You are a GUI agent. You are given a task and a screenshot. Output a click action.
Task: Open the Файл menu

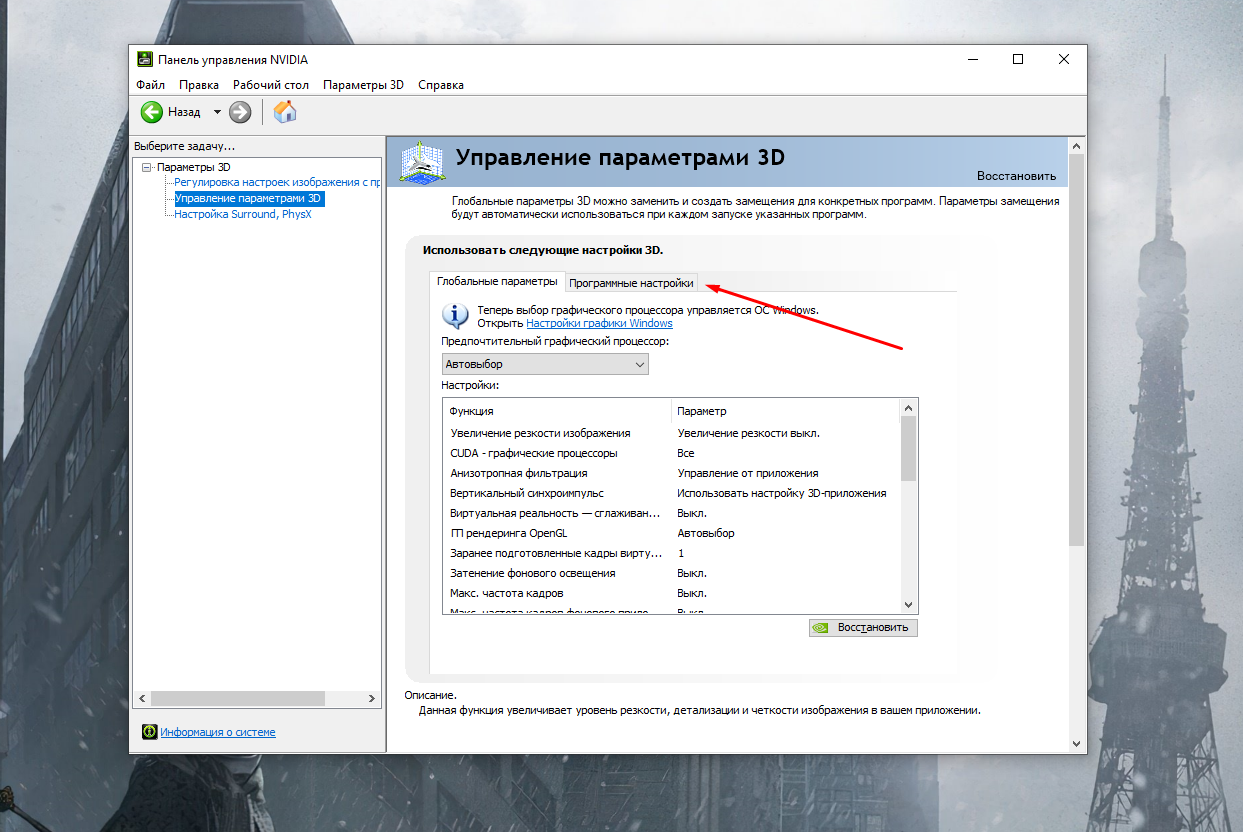[x=151, y=85]
